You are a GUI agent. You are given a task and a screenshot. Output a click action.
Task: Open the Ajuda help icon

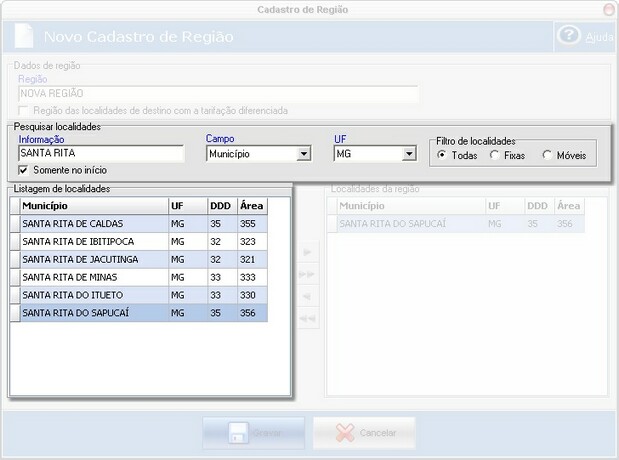(x=568, y=36)
